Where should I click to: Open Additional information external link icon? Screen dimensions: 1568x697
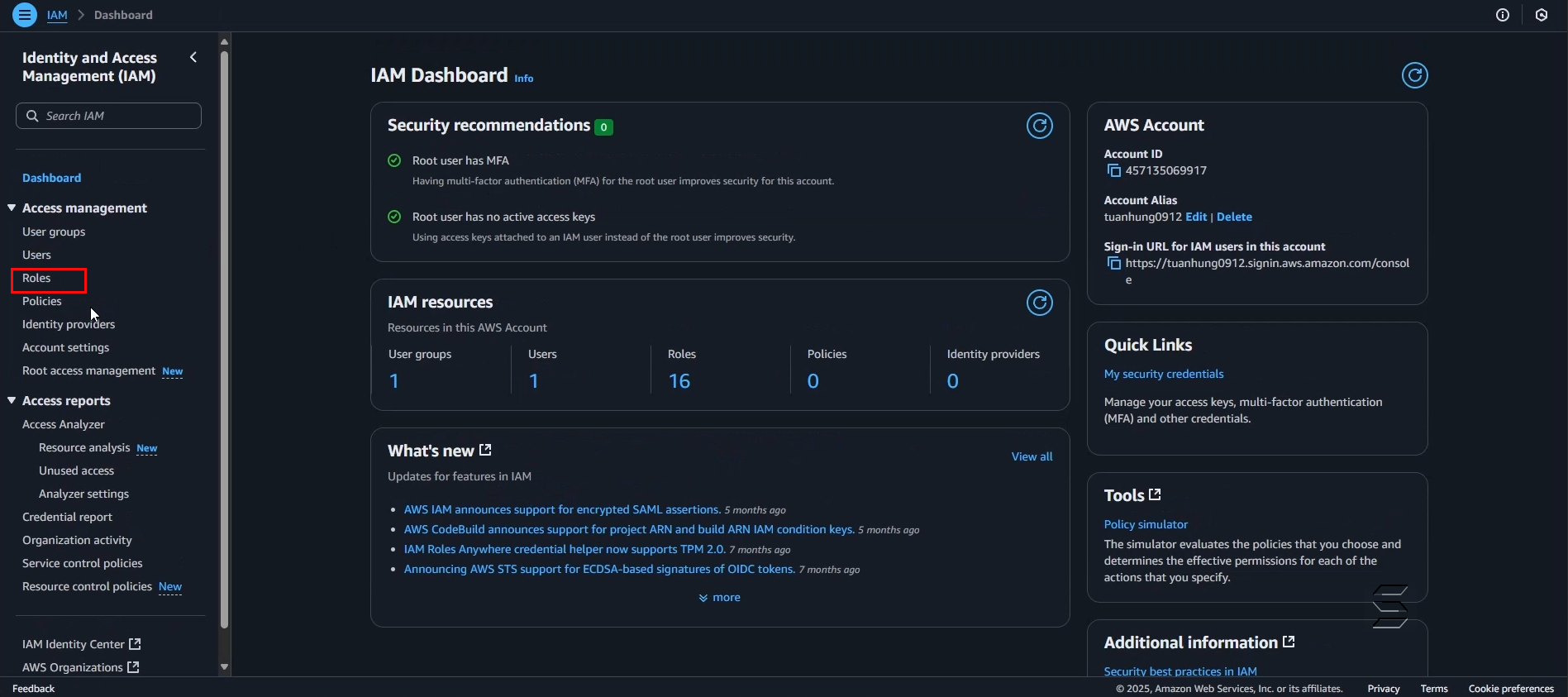pyautogui.click(x=1289, y=642)
